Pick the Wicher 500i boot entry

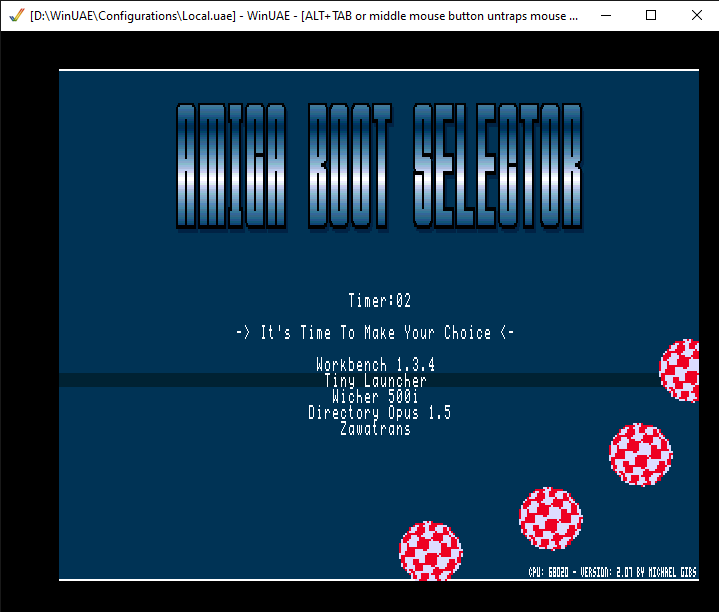pyautogui.click(x=375, y=396)
